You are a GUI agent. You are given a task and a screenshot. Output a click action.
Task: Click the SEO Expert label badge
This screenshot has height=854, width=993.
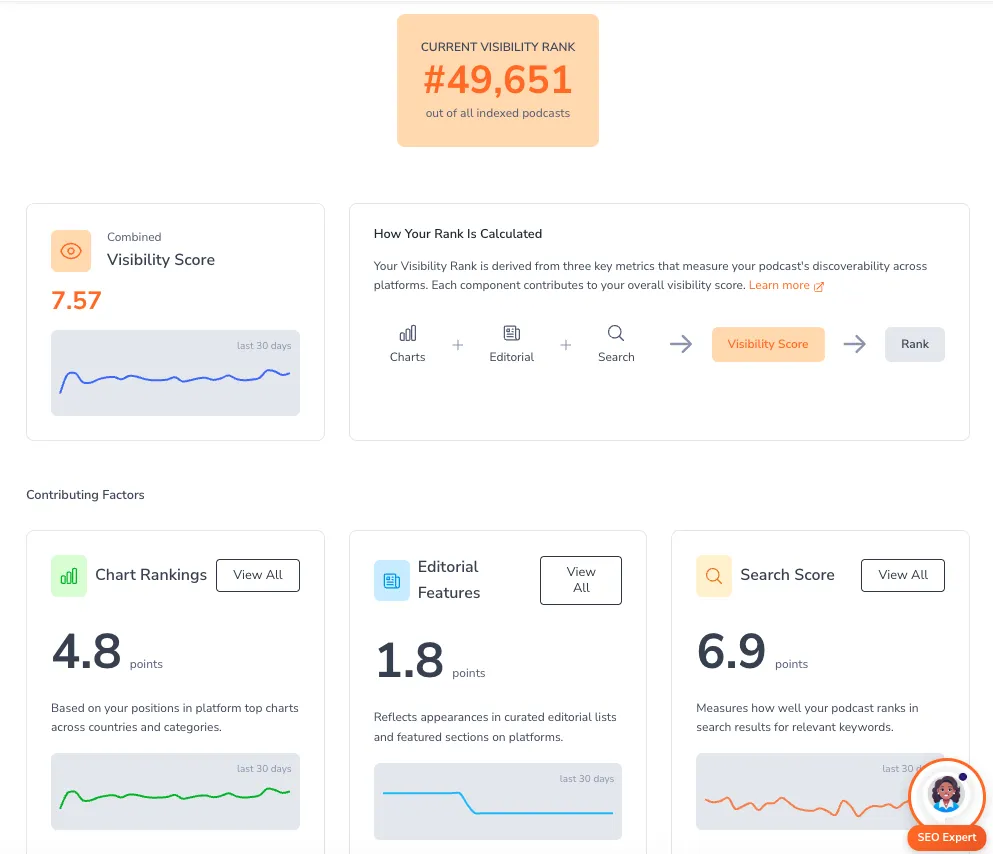tap(947, 838)
